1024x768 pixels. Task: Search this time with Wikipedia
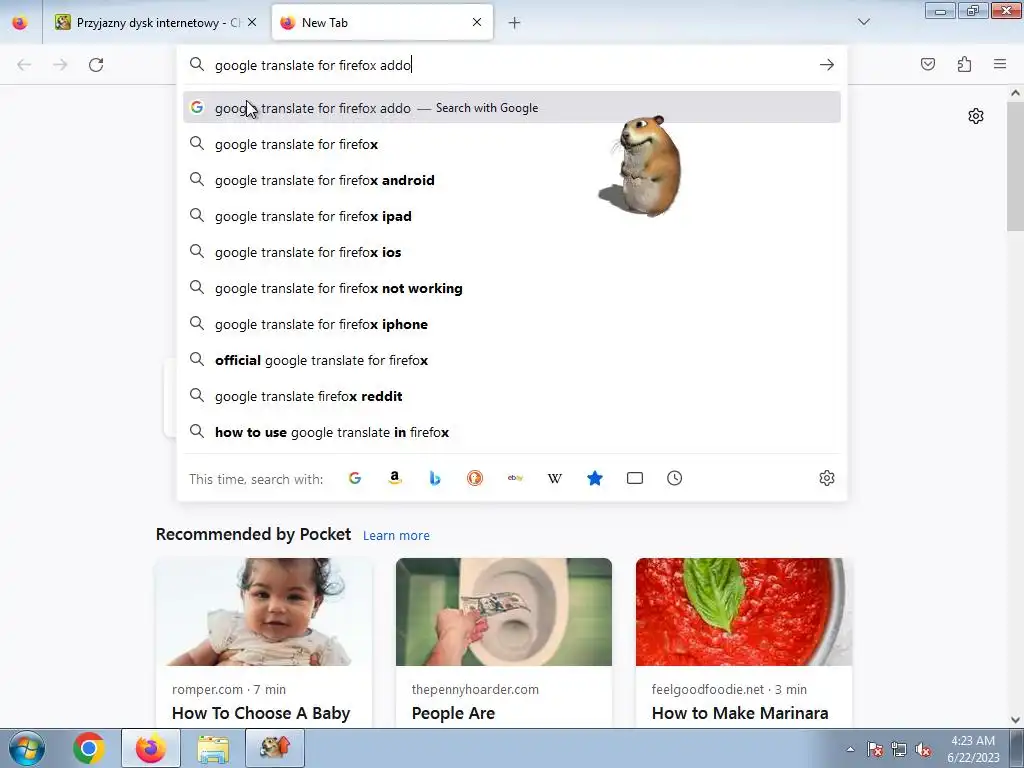pos(554,478)
